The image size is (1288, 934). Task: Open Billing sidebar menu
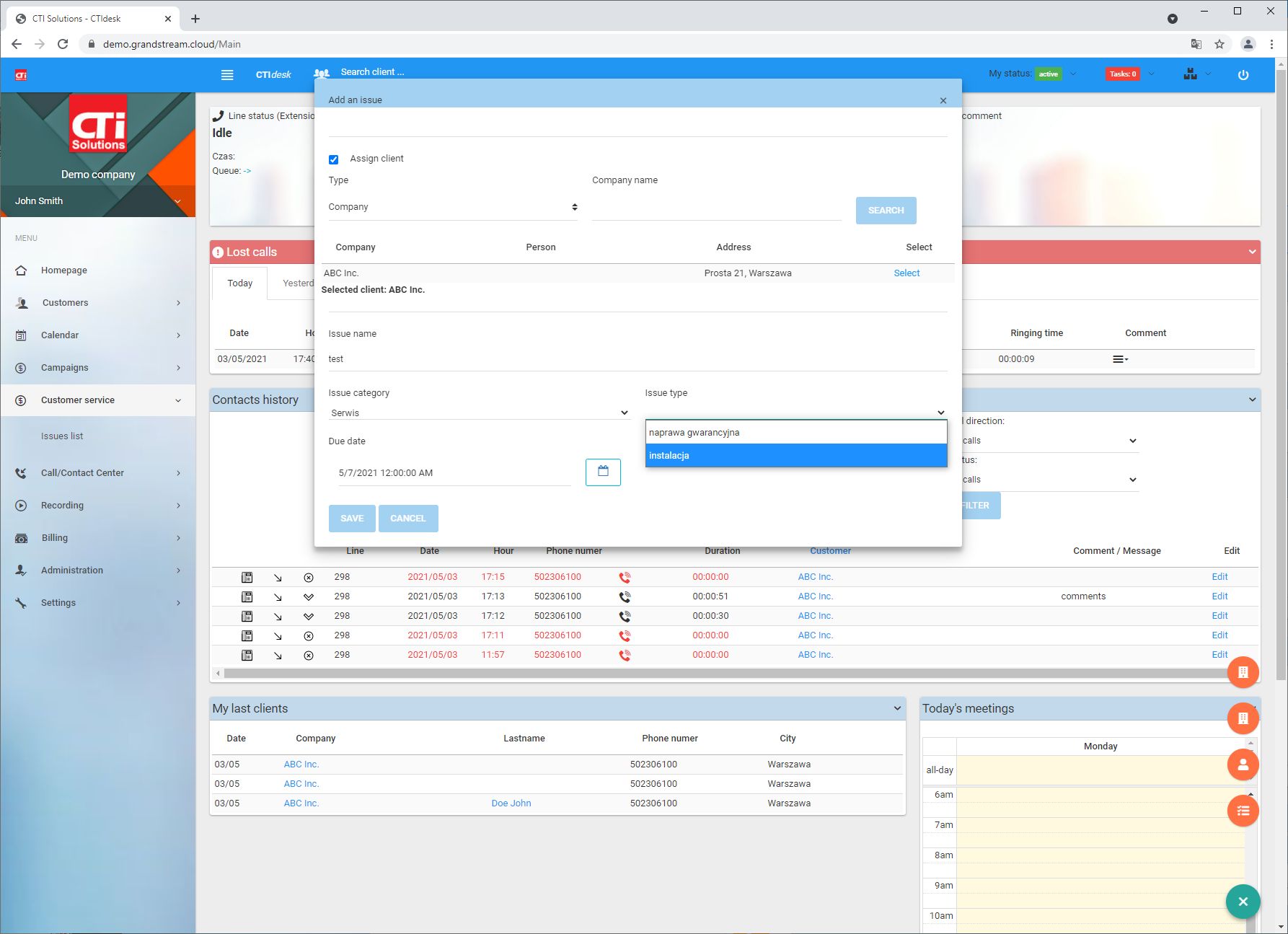pos(98,538)
